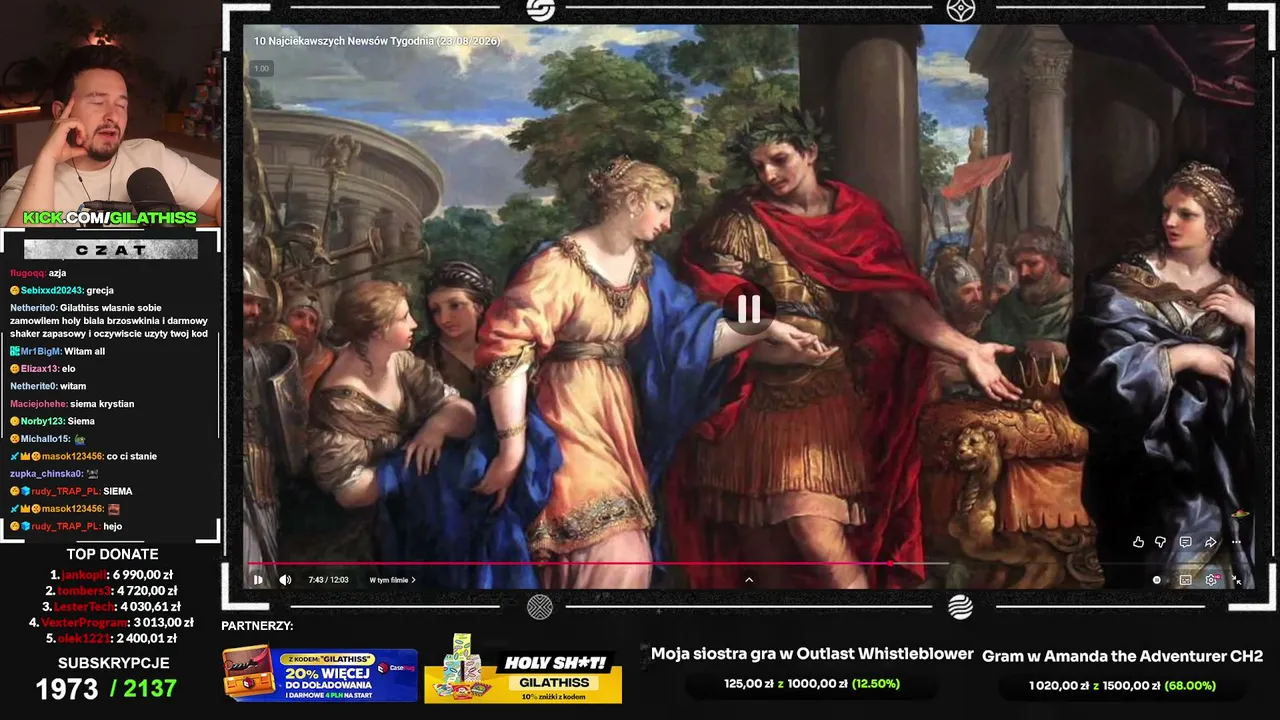1280x720 pixels.
Task: Click top donor olek1221 entry
Action: [x=112, y=639]
